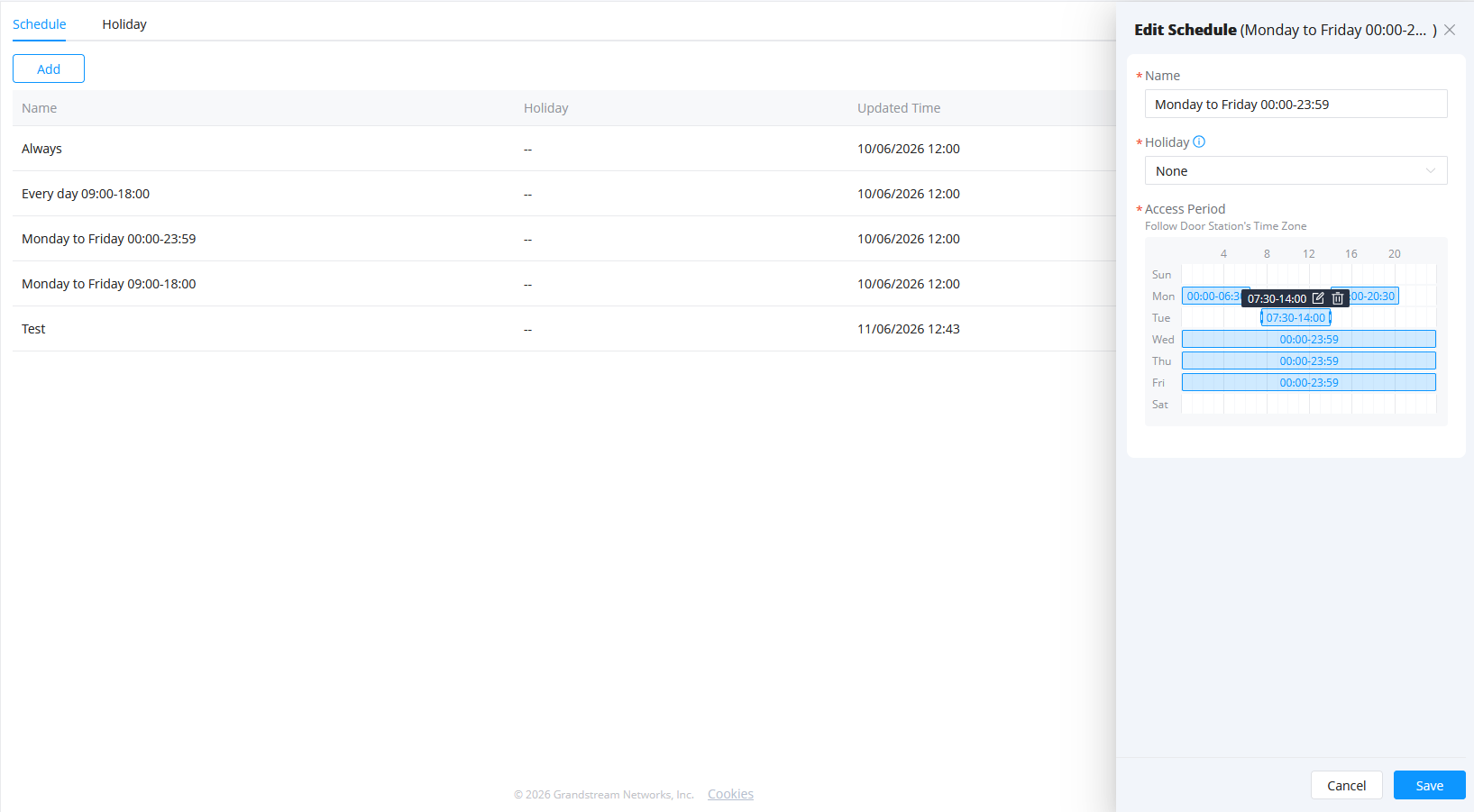Open the Holiday dropdown set to None

pos(1296,170)
